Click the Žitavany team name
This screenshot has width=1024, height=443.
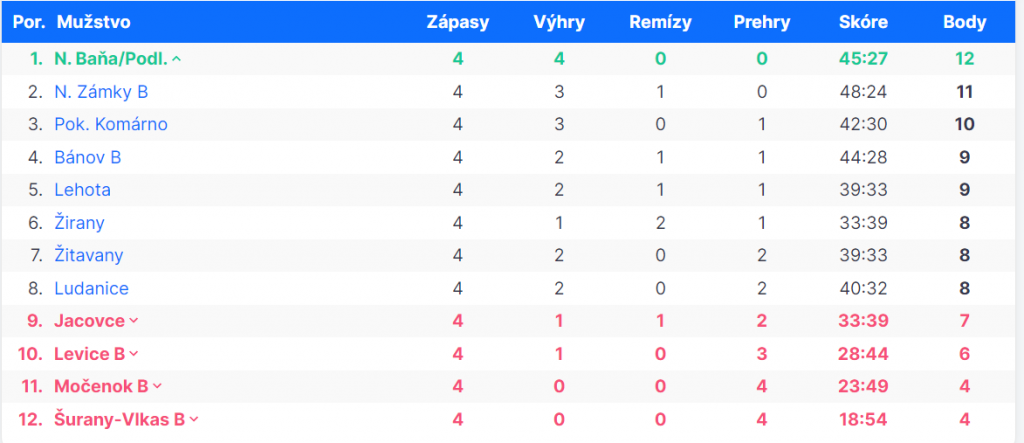89,256
